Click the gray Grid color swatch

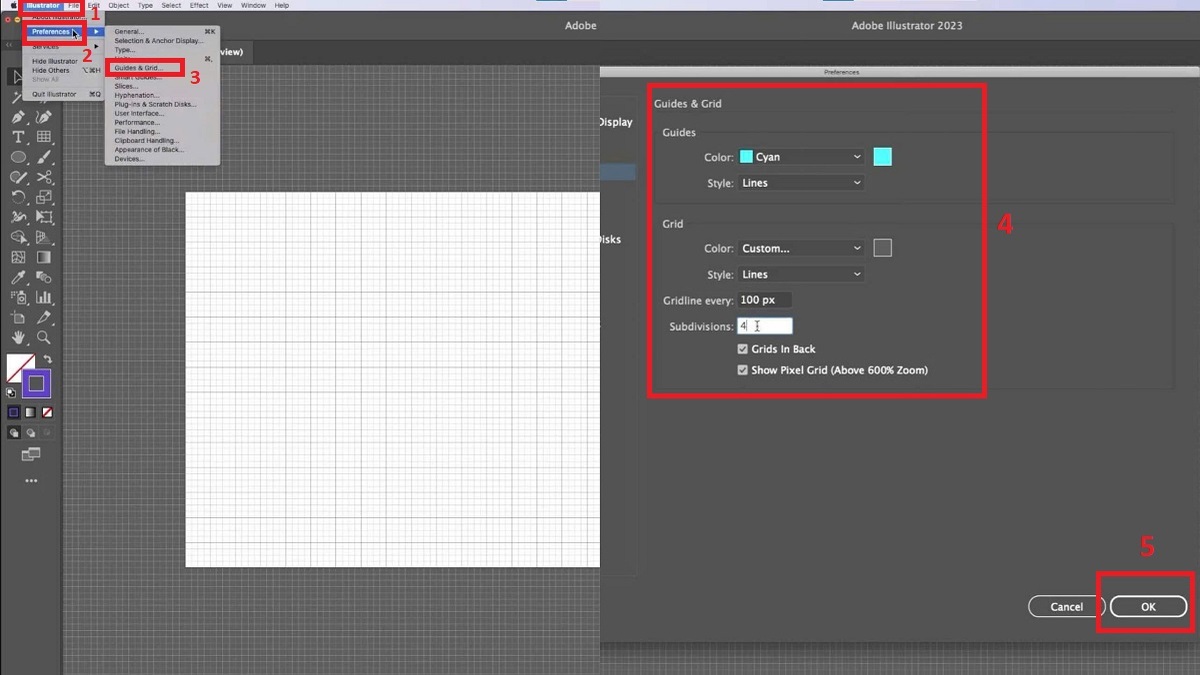(882, 248)
